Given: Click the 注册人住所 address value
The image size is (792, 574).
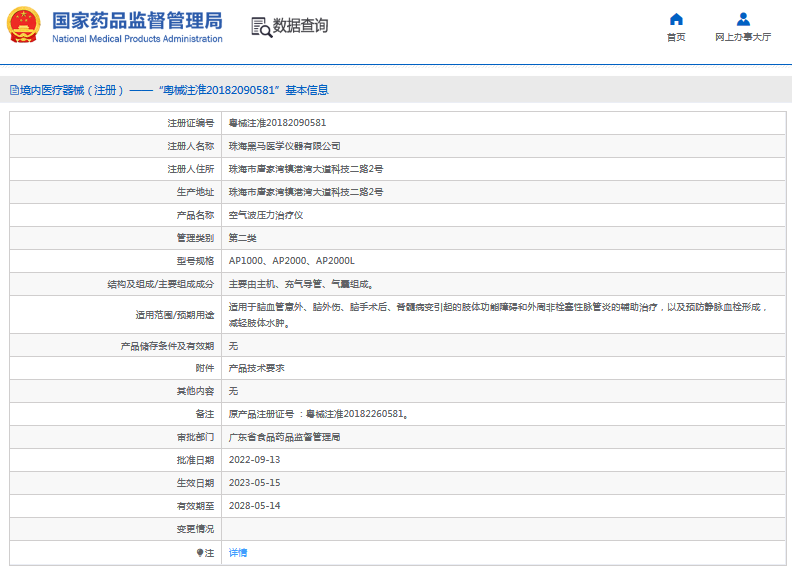Looking at the screenshot, I should (x=306, y=169).
